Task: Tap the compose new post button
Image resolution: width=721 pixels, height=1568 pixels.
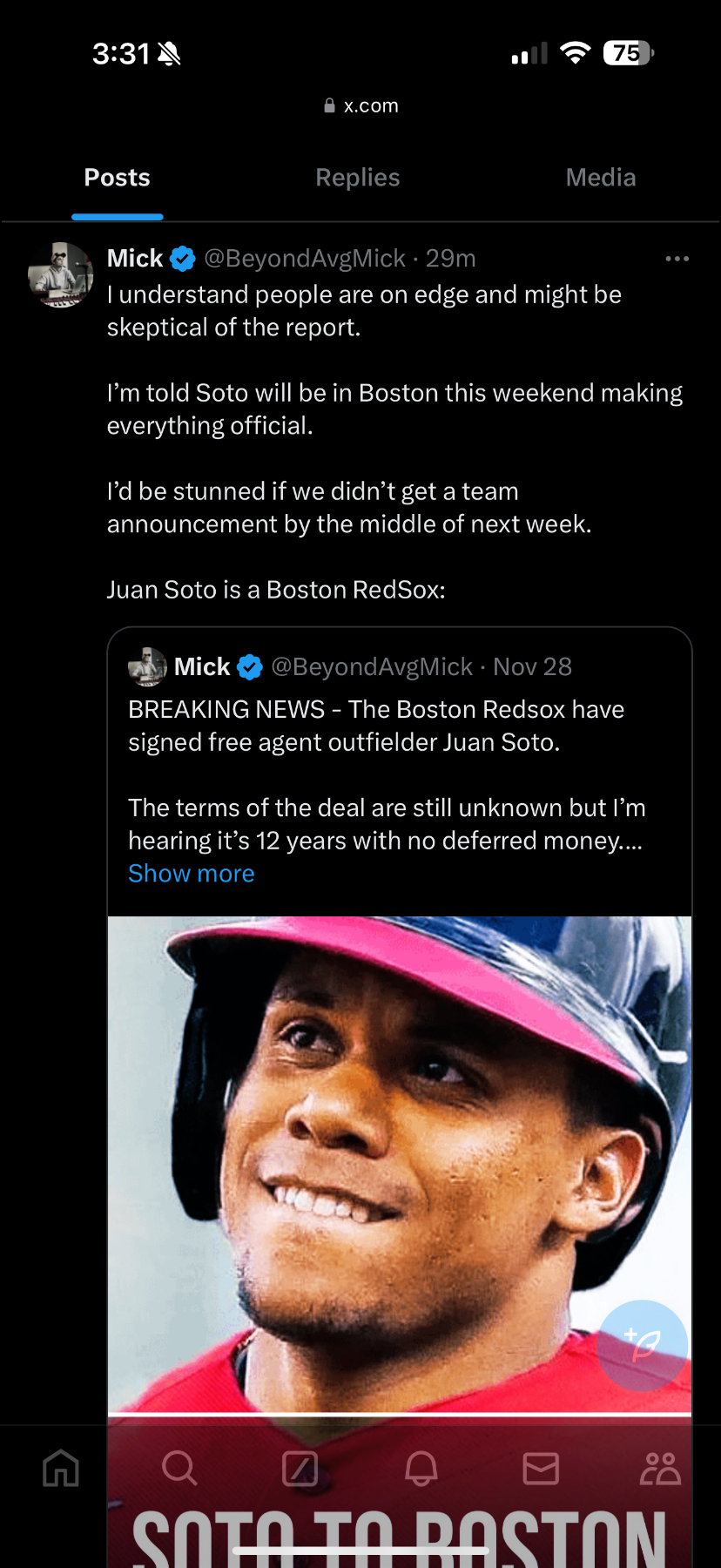Action: (x=643, y=1345)
